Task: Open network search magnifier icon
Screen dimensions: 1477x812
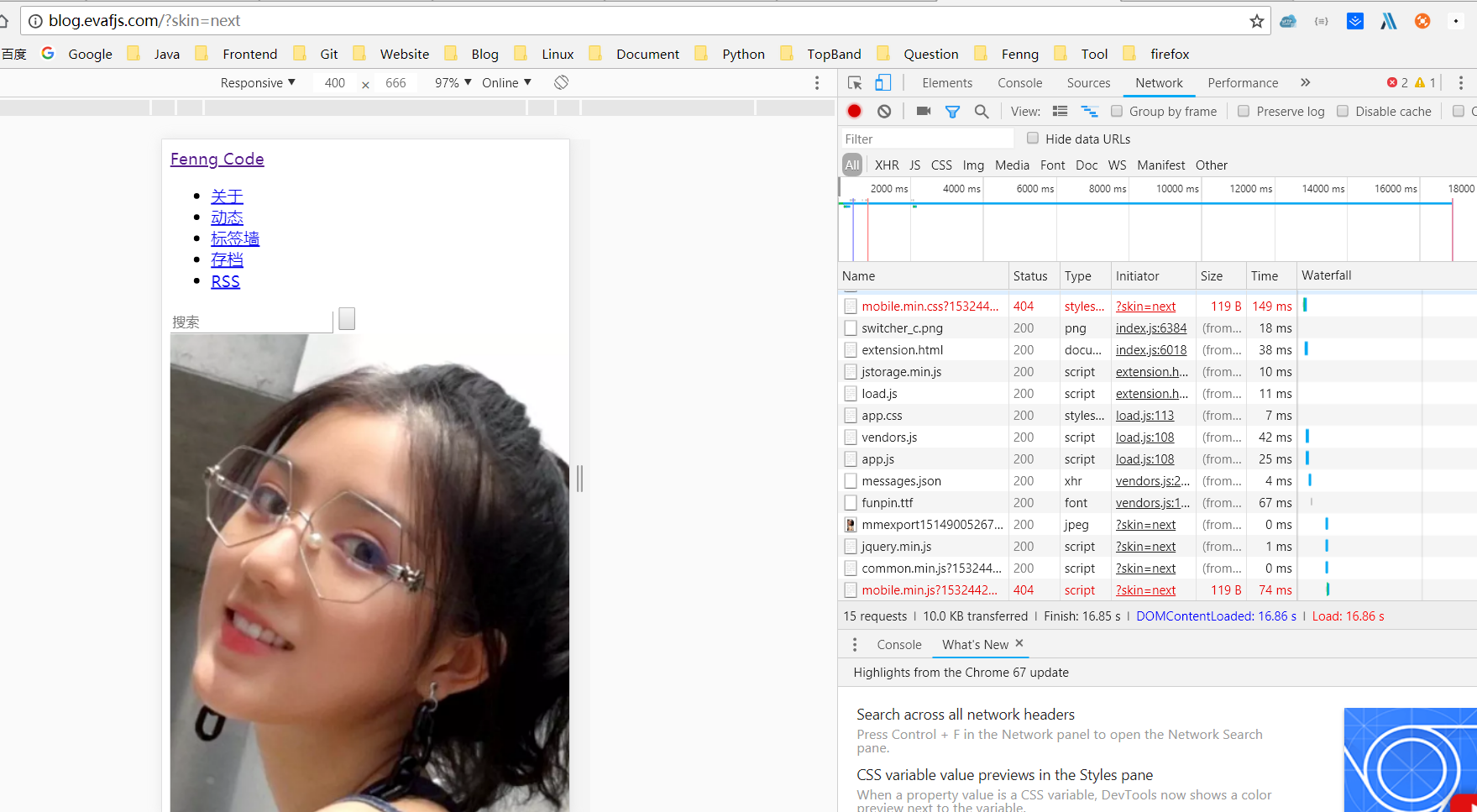Action: click(x=981, y=111)
